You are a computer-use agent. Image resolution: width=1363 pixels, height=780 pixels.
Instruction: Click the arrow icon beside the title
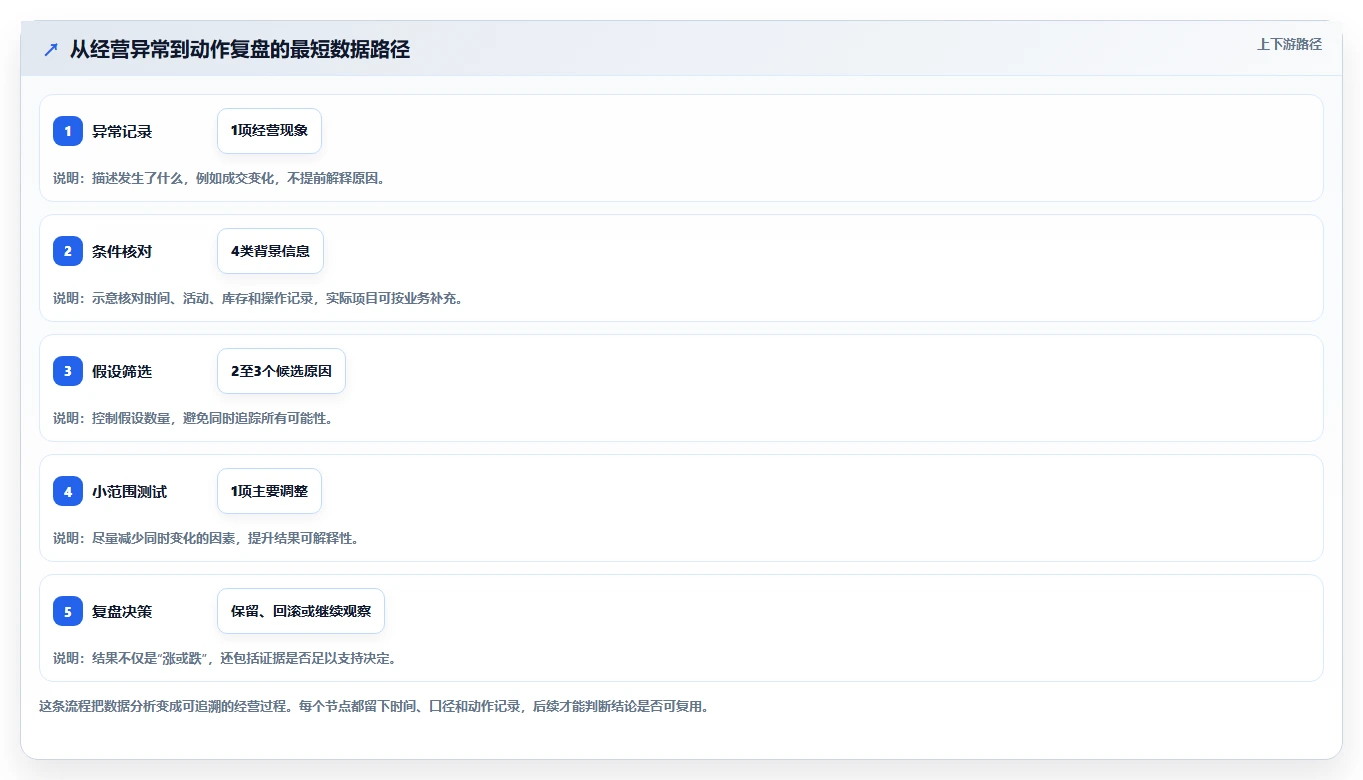point(51,50)
